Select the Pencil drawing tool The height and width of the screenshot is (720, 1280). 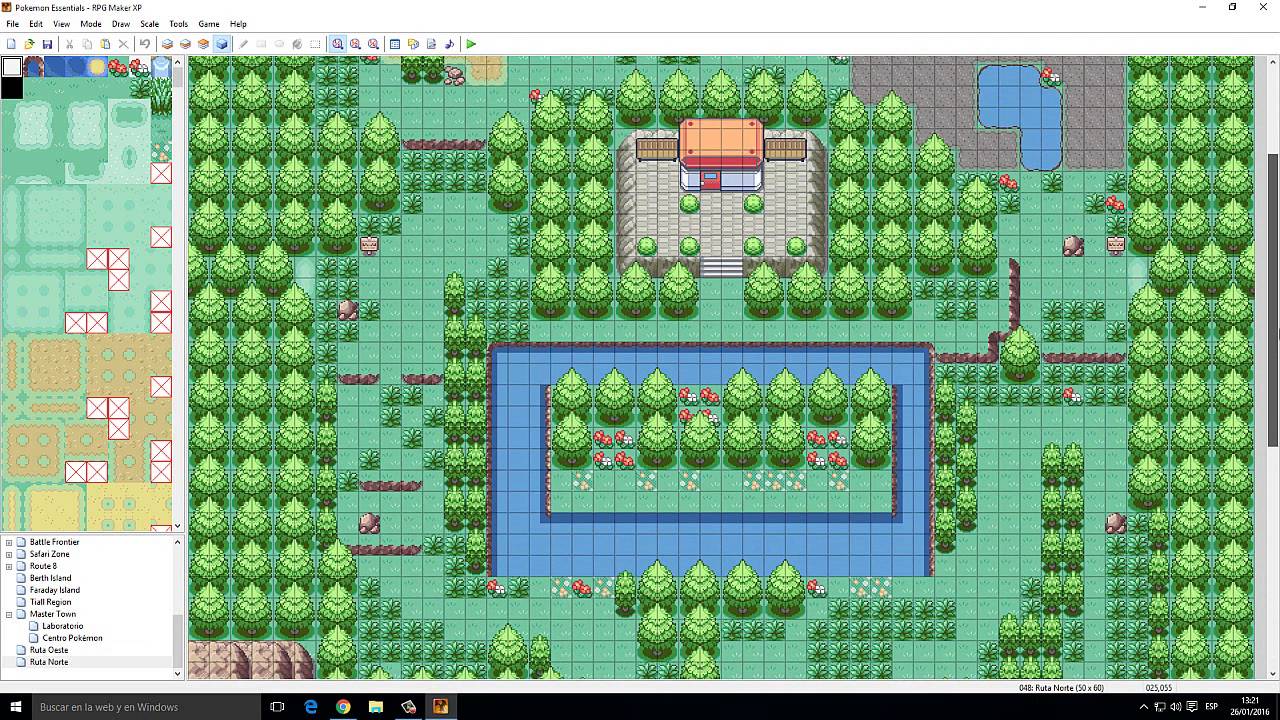243,44
